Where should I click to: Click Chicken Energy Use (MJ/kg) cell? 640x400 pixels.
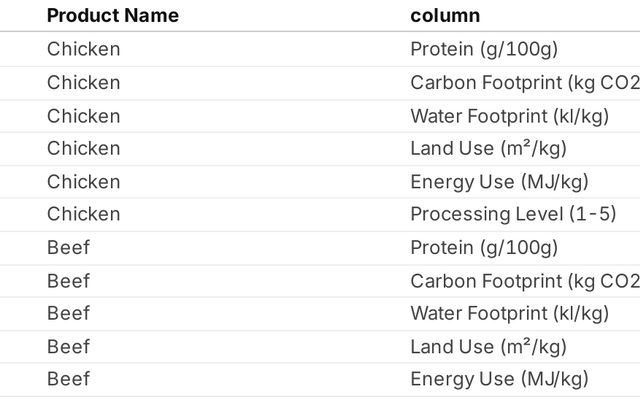tap(500, 182)
